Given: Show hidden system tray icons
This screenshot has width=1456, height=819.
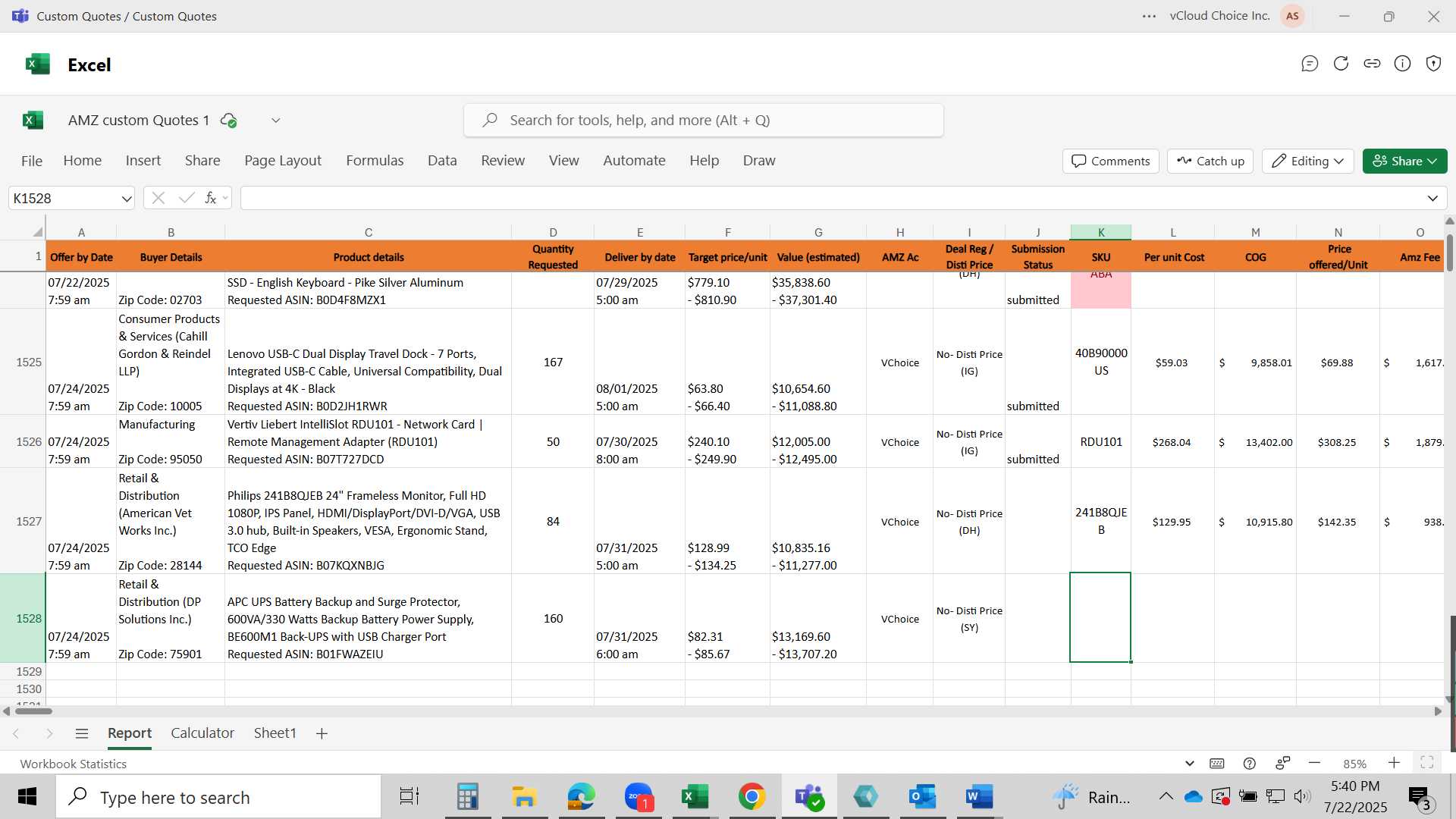Looking at the screenshot, I should tap(1166, 796).
